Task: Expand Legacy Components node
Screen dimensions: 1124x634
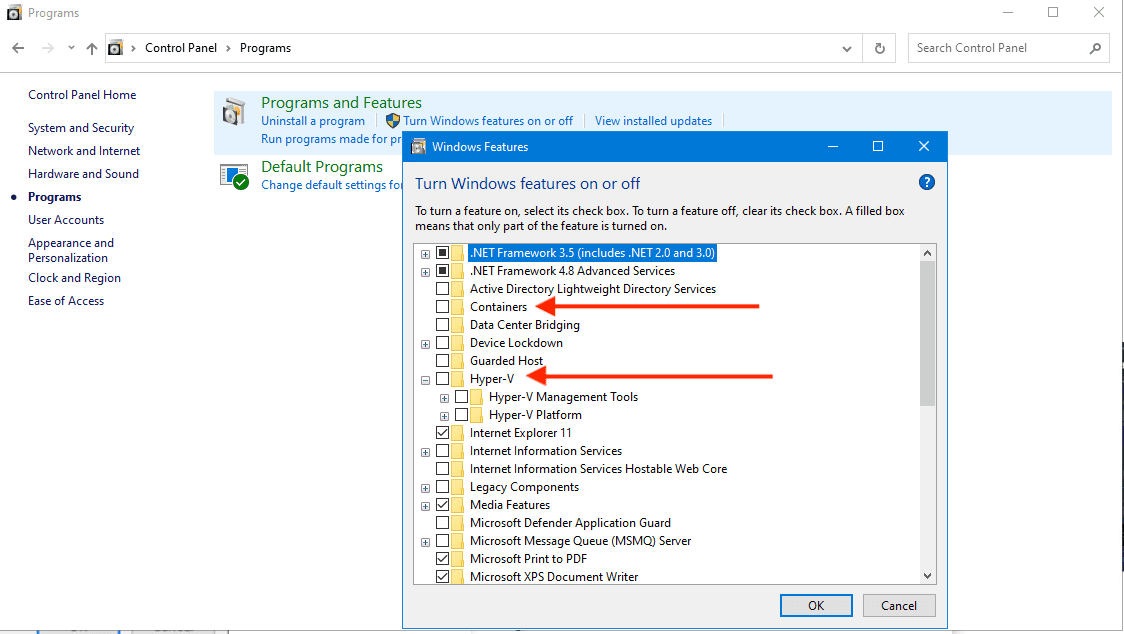Action: coord(425,488)
